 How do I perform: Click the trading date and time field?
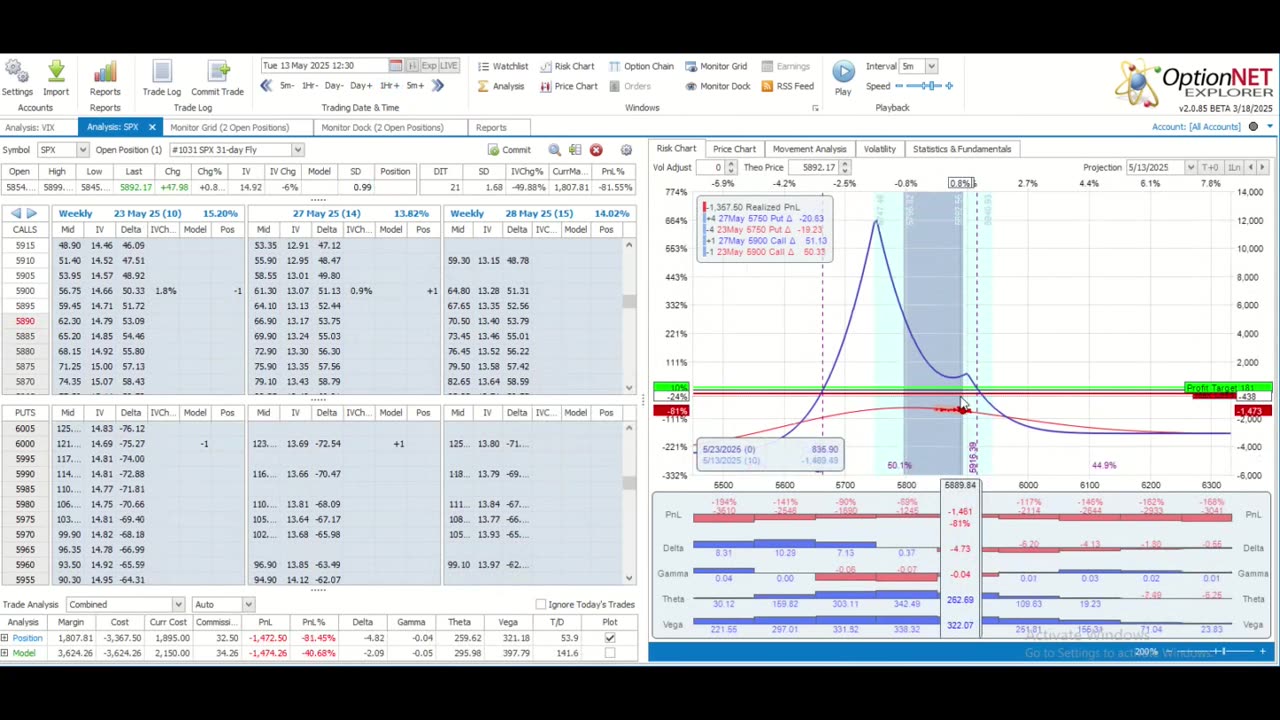[324, 66]
